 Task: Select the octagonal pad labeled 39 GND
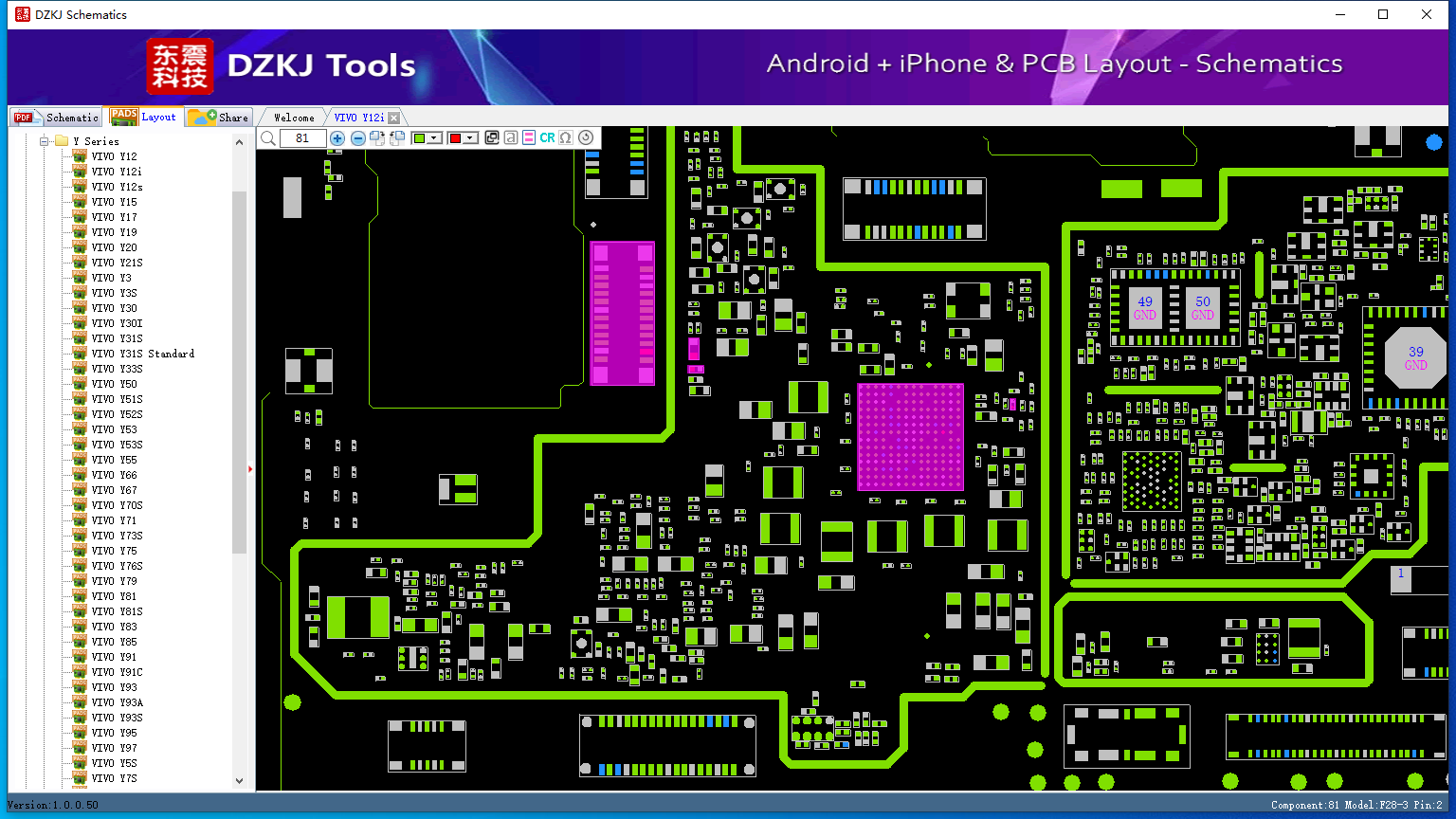1415,358
